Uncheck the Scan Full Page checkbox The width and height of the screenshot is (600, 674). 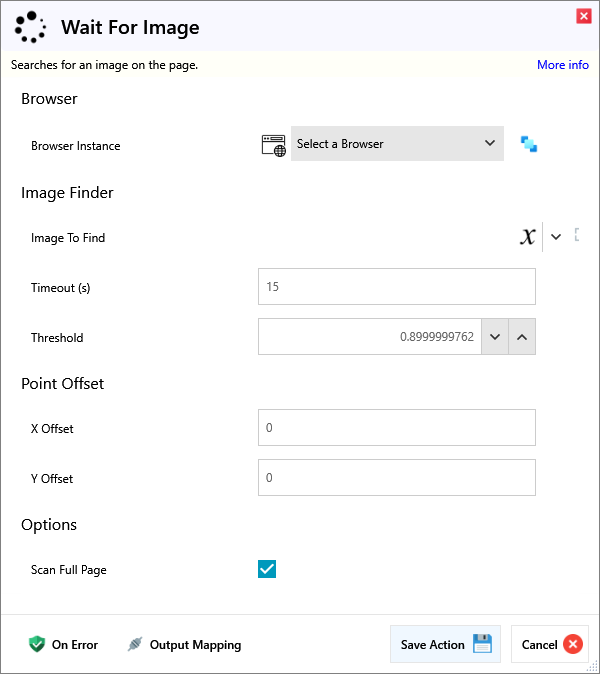pyautogui.click(x=267, y=569)
